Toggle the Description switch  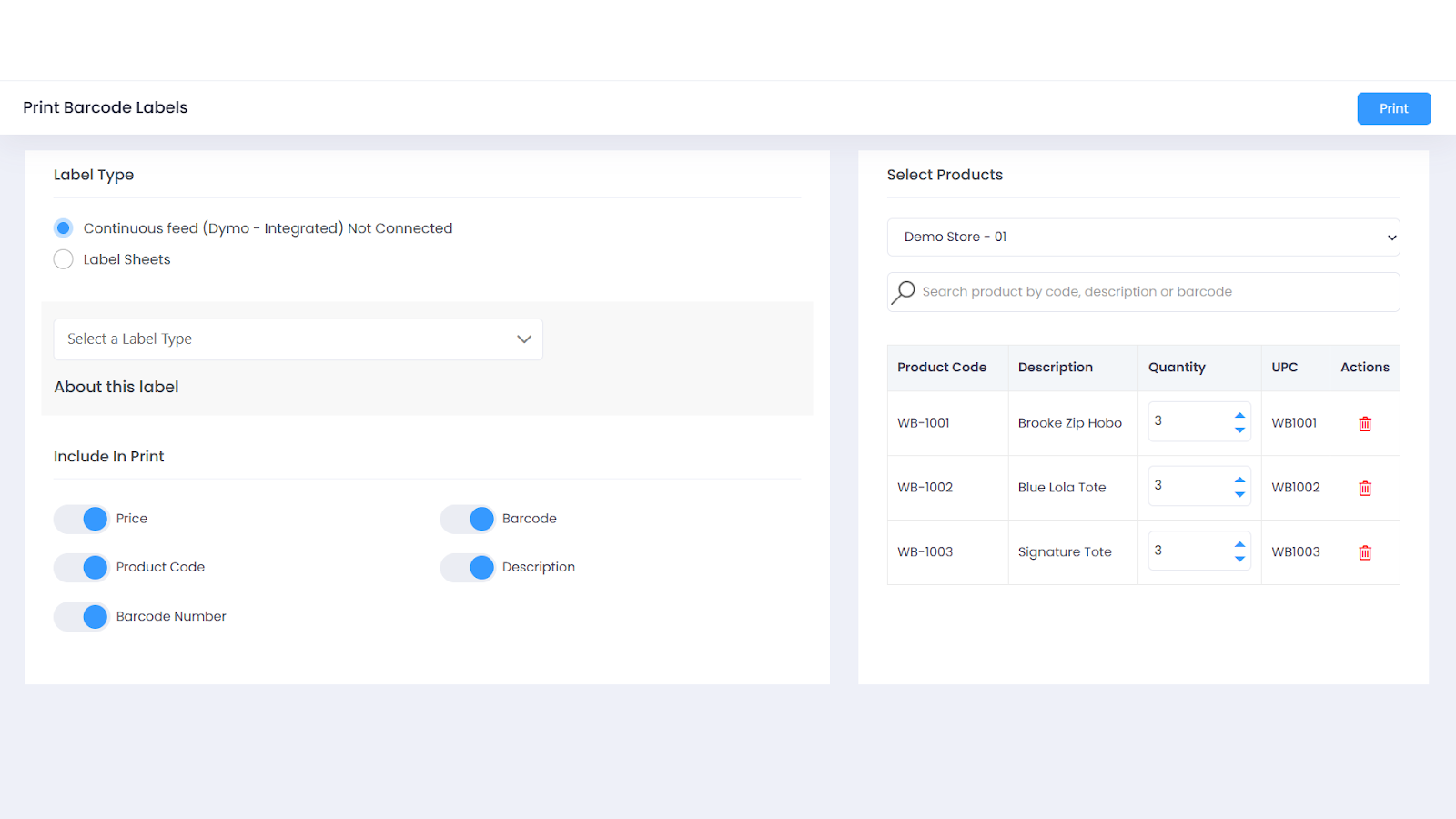(x=468, y=568)
